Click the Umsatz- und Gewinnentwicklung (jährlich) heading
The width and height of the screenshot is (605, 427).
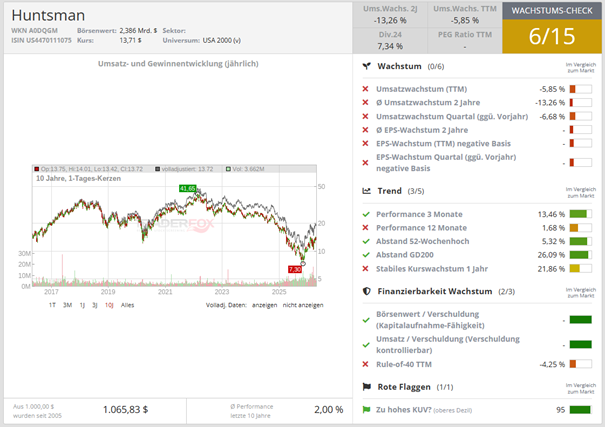click(178, 64)
